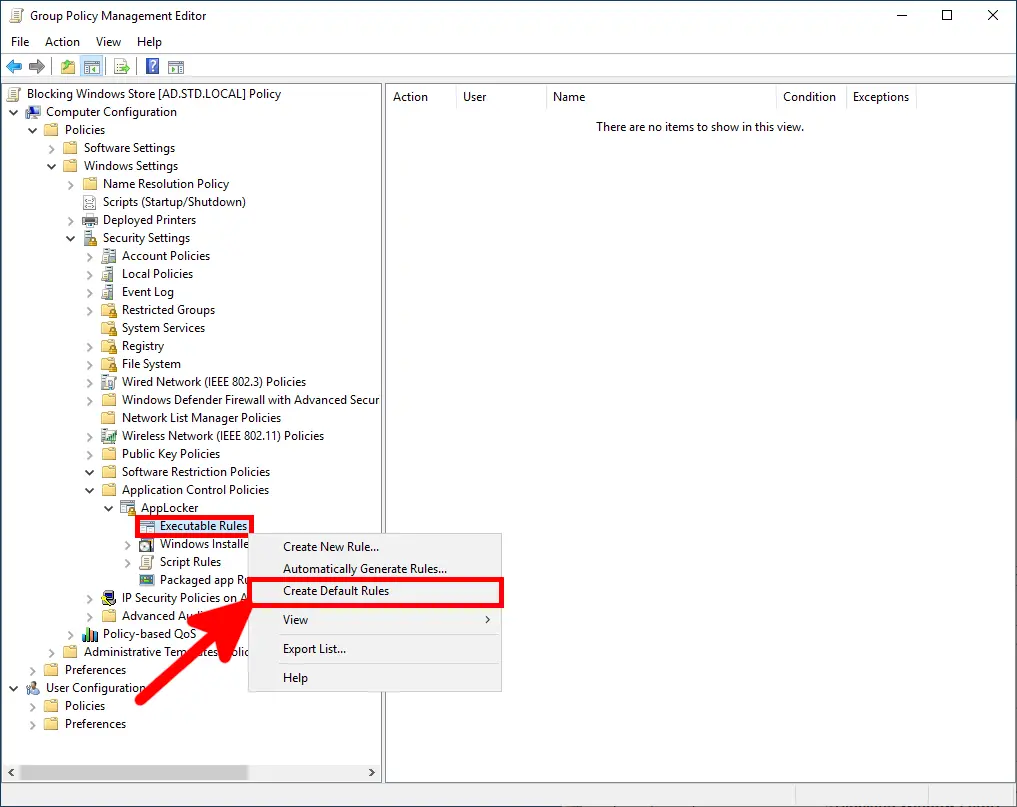Screen dimensions: 1017x807
Task: Click the Forward navigation arrow in the toolbar
Action: point(36,66)
